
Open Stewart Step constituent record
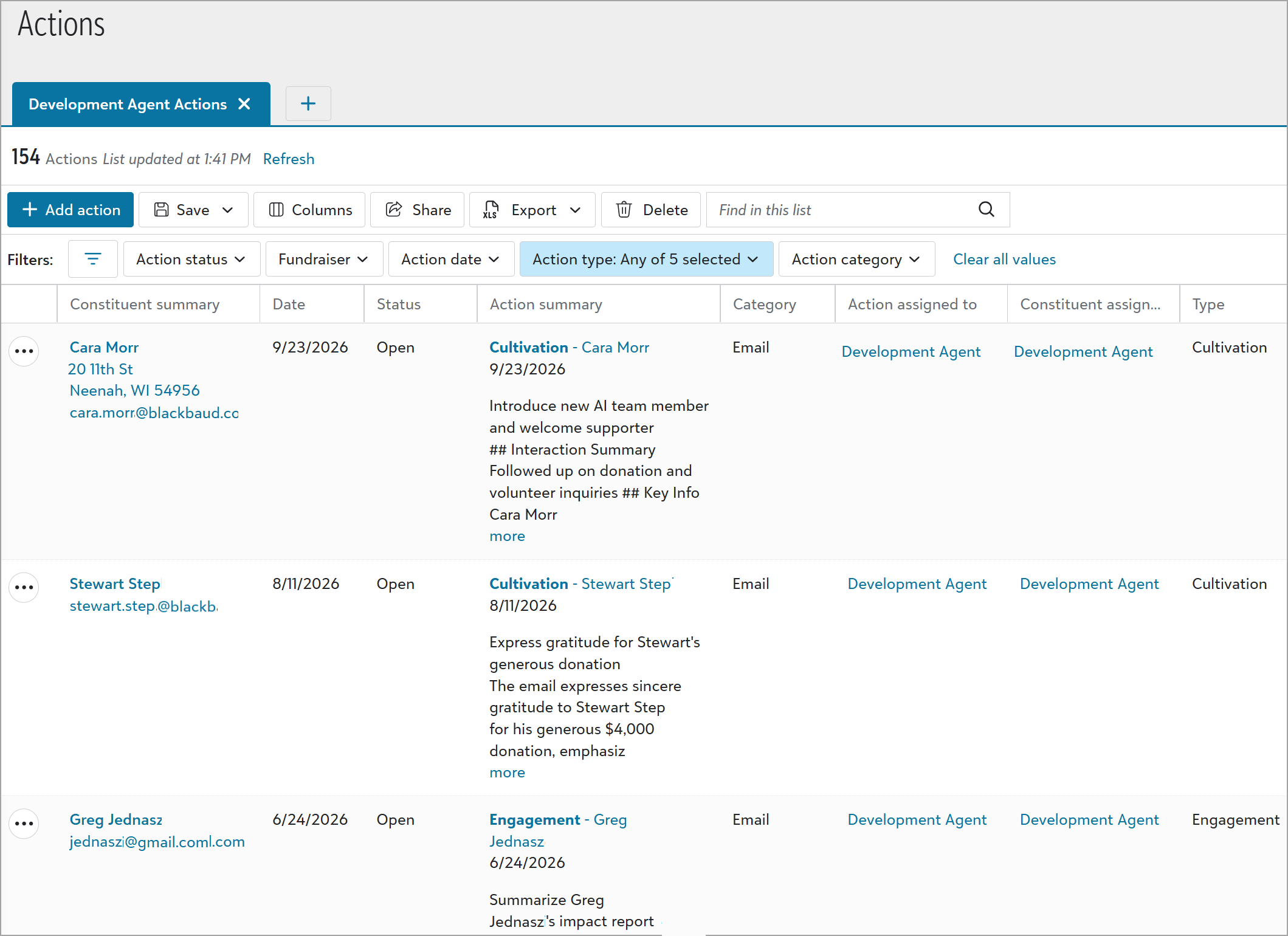coord(115,583)
